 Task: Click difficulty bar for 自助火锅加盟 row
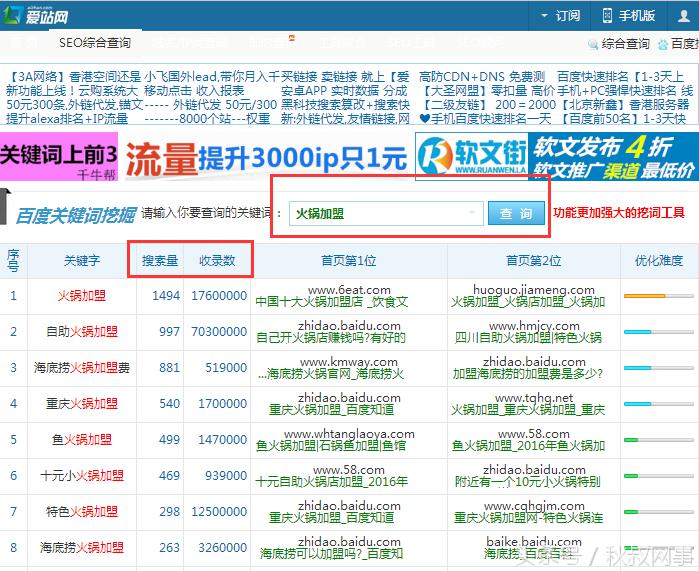coord(658,332)
